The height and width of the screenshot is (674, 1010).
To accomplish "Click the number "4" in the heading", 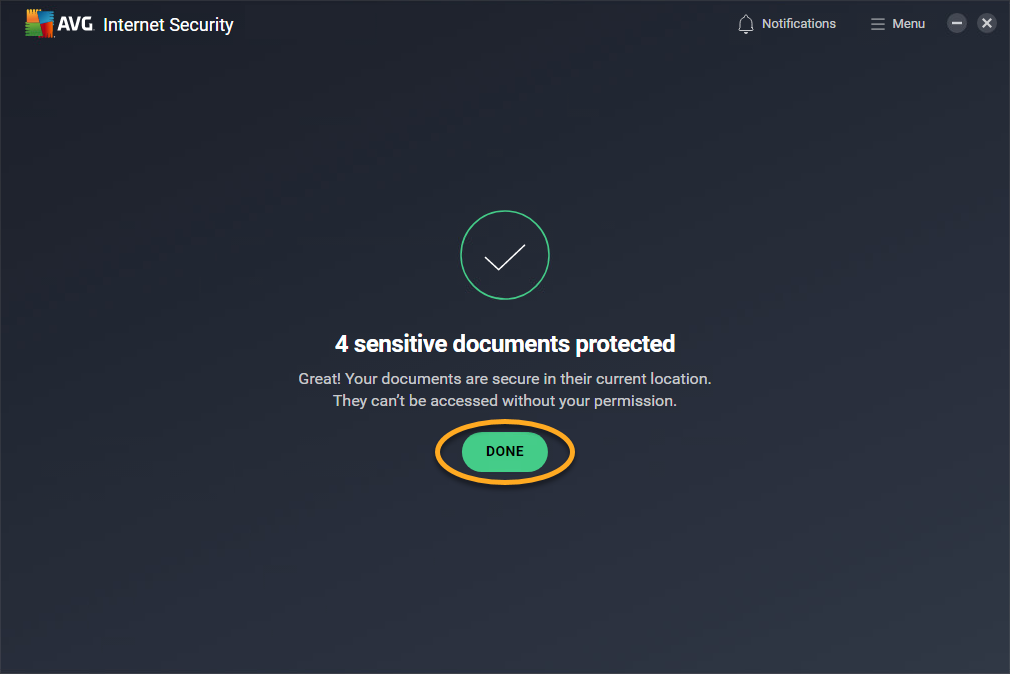I will click(x=342, y=344).
